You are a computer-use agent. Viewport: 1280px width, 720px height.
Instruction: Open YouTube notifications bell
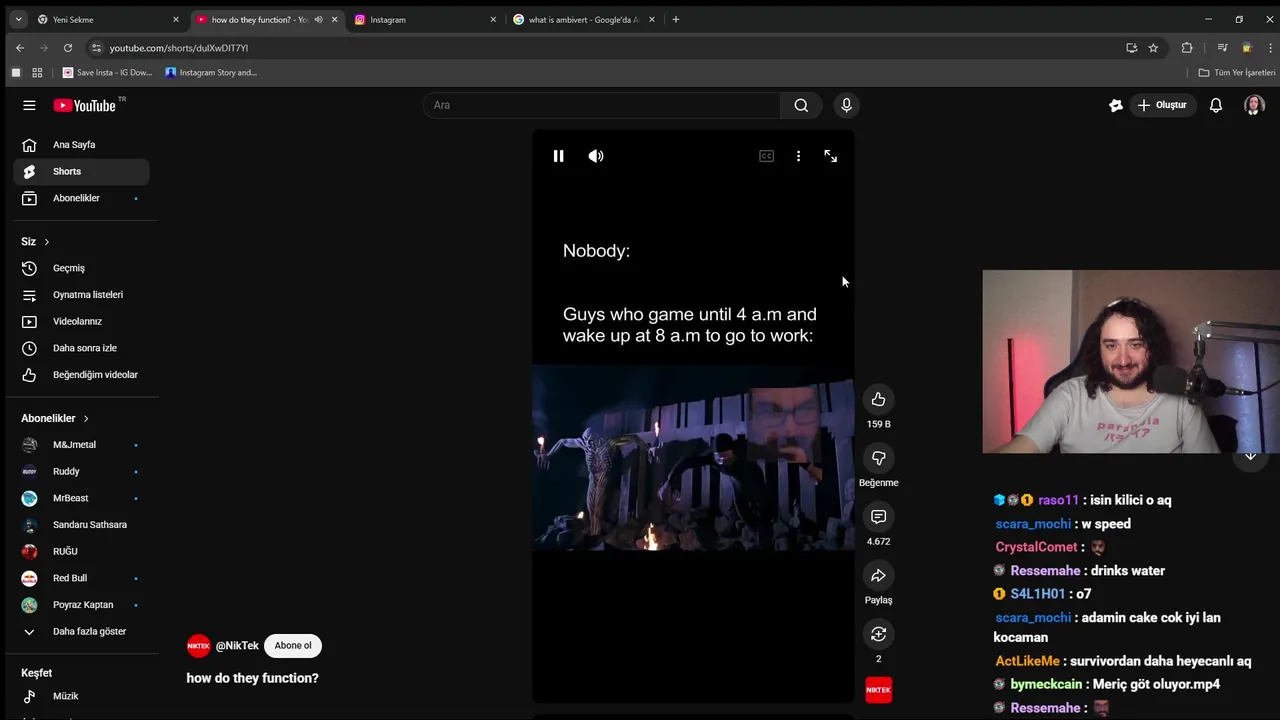(x=1216, y=105)
